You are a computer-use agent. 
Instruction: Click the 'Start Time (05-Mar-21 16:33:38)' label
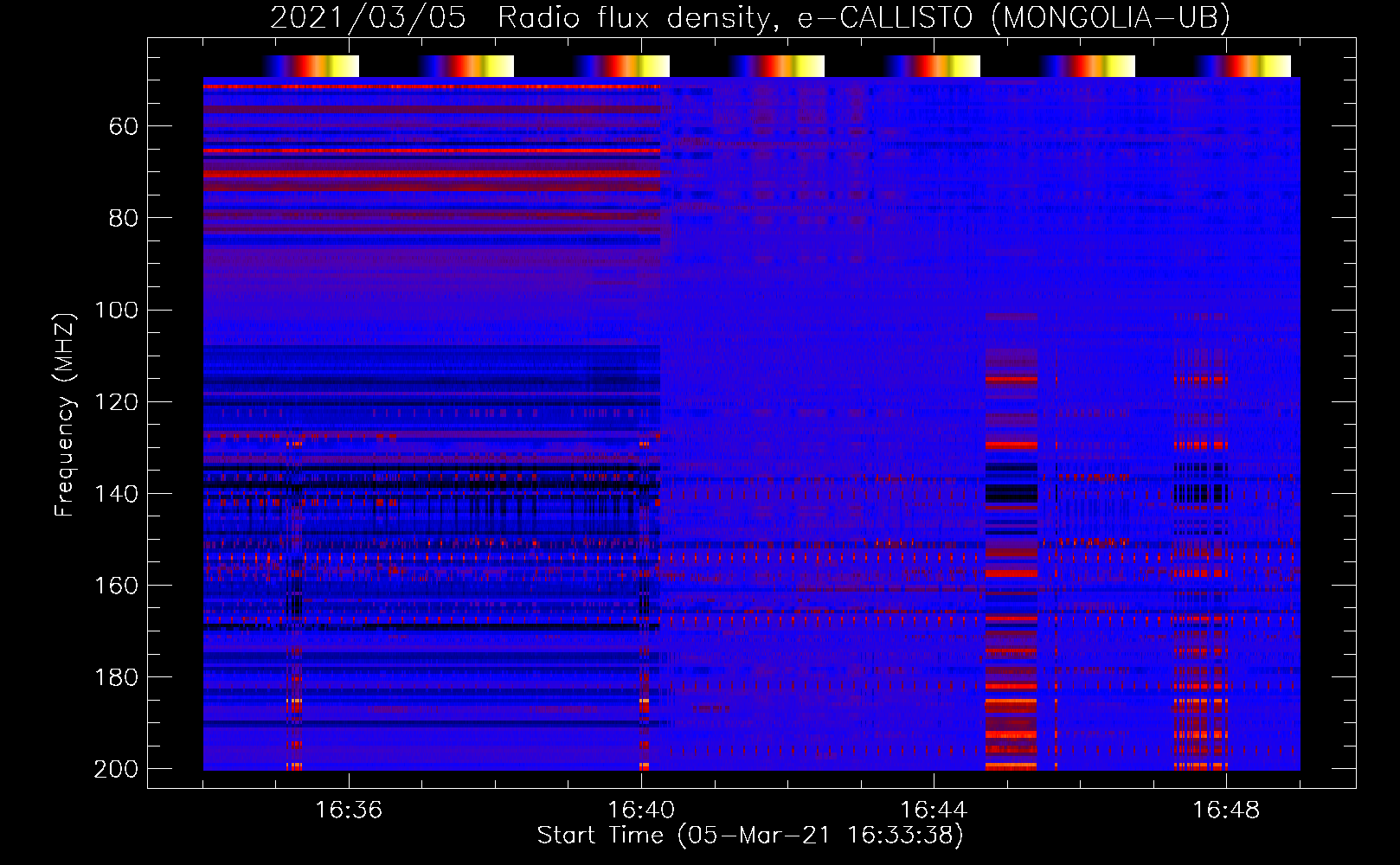[x=750, y=836]
